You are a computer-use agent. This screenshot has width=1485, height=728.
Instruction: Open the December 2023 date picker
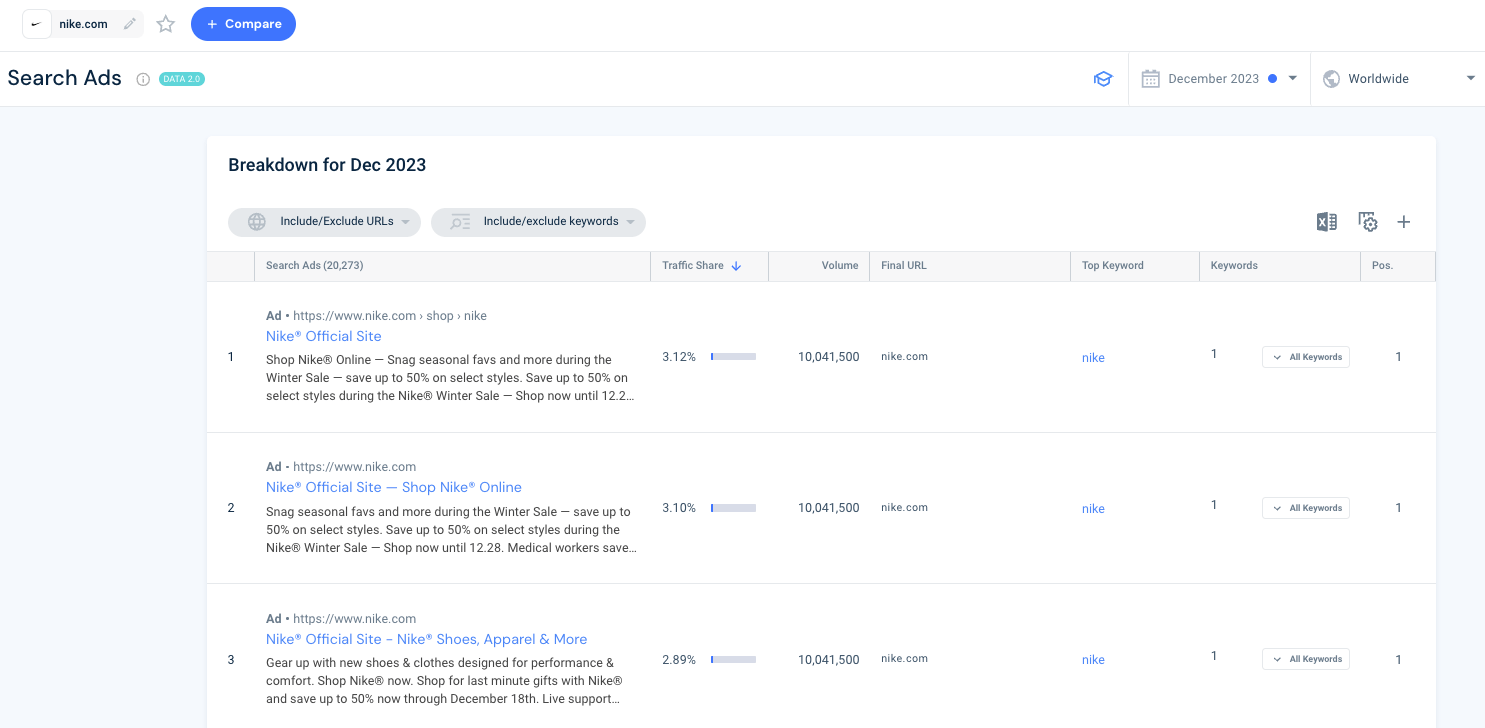point(1216,78)
